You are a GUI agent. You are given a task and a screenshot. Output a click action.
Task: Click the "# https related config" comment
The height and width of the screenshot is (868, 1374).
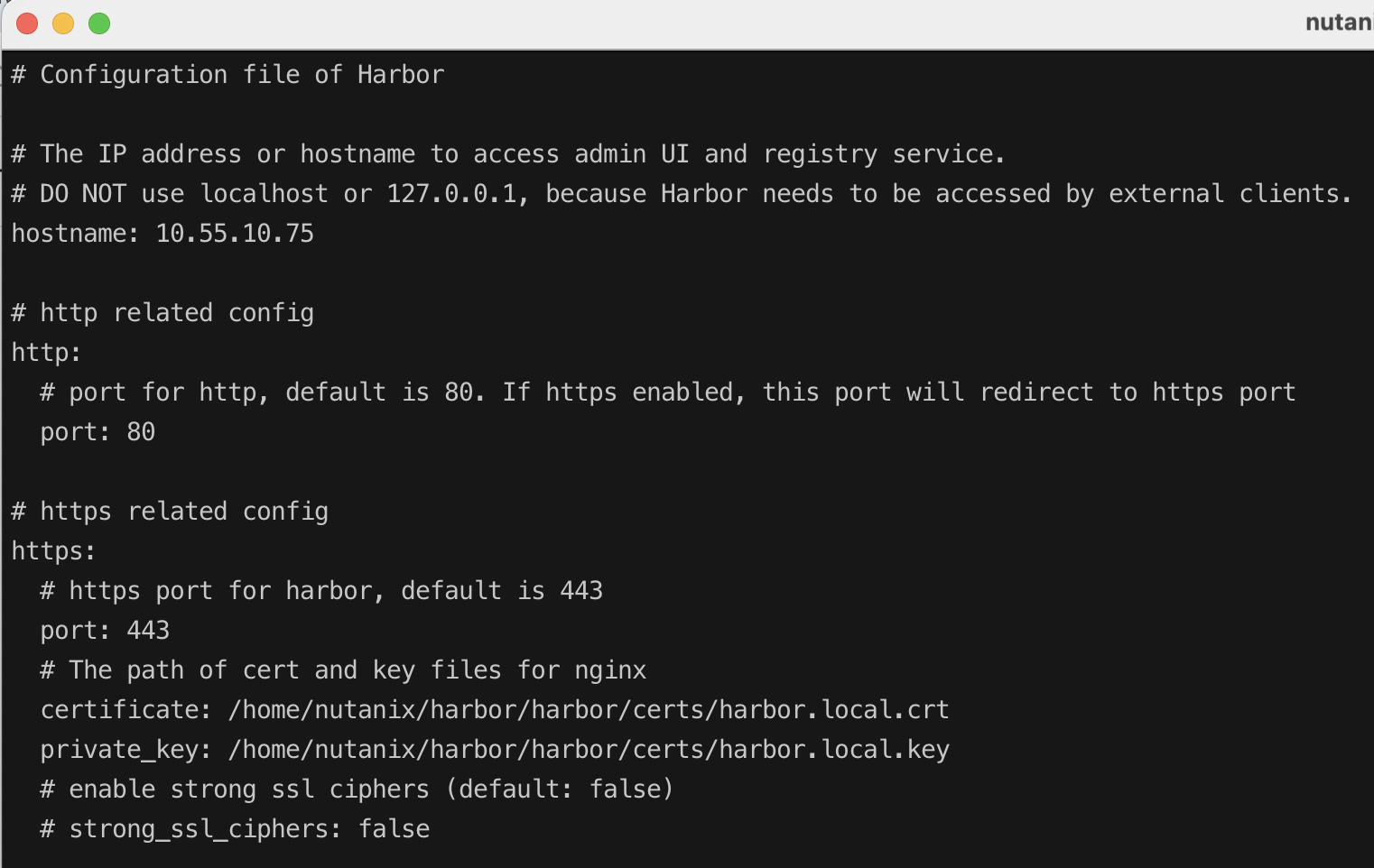170,512
